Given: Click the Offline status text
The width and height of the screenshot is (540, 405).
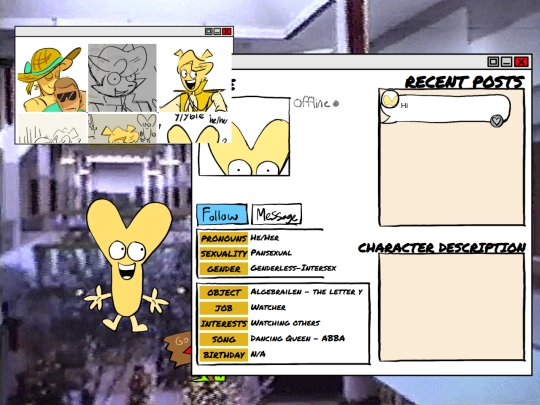Looking at the screenshot, I should click(x=311, y=103).
